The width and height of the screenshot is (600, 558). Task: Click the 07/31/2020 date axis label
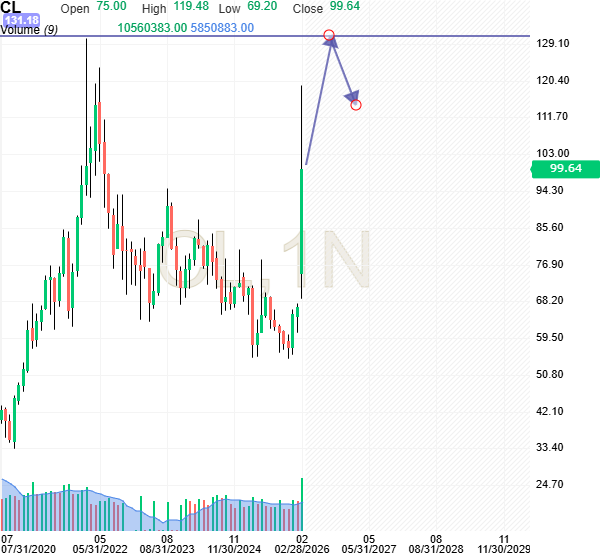pos(28,550)
